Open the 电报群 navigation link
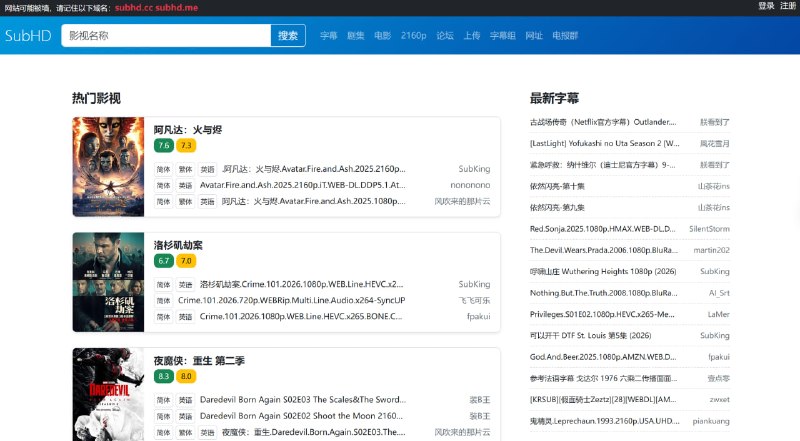The height and width of the screenshot is (441, 800). 566,36
